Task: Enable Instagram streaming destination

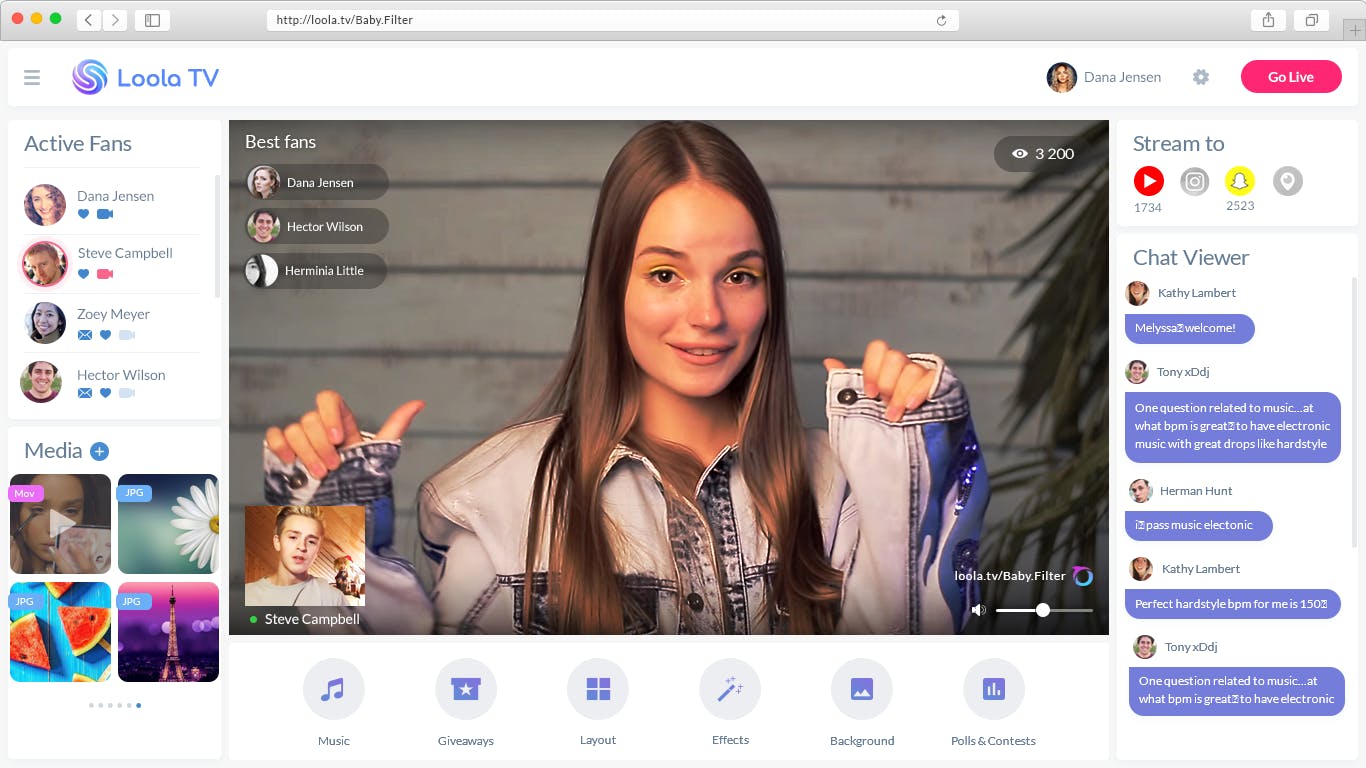Action: [x=1195, y=181]
